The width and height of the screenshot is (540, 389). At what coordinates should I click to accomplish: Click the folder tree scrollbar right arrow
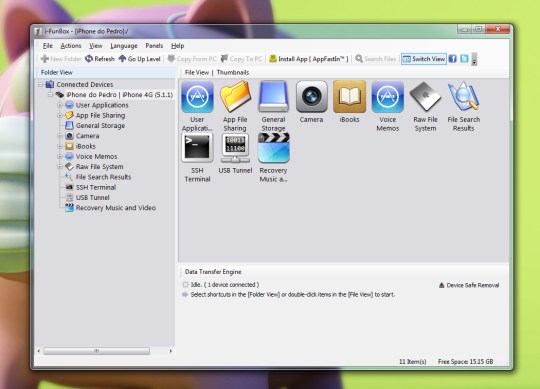click(x=170, y=351)
